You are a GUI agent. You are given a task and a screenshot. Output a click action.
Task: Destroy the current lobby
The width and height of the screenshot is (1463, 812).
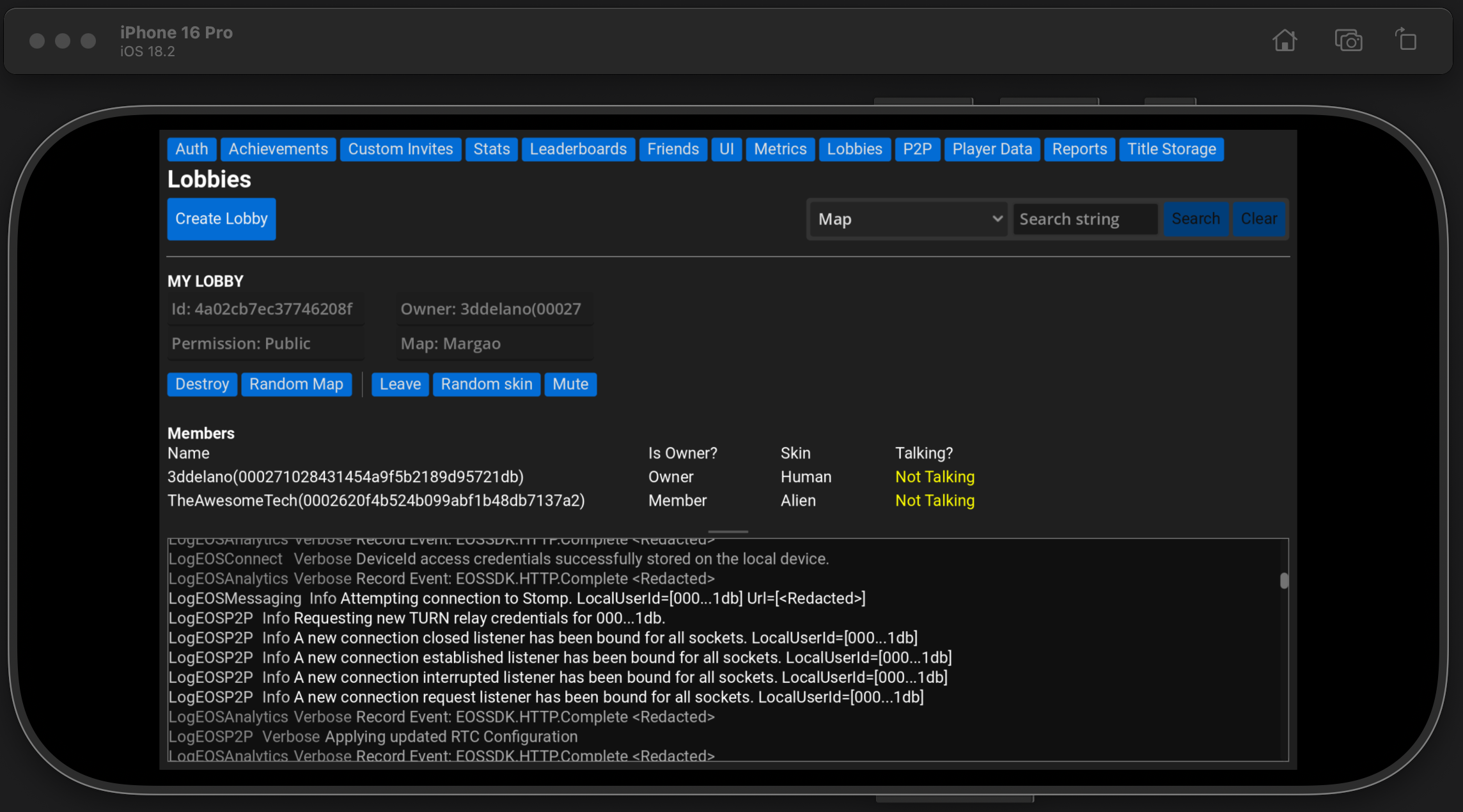[x=201, y=384]
